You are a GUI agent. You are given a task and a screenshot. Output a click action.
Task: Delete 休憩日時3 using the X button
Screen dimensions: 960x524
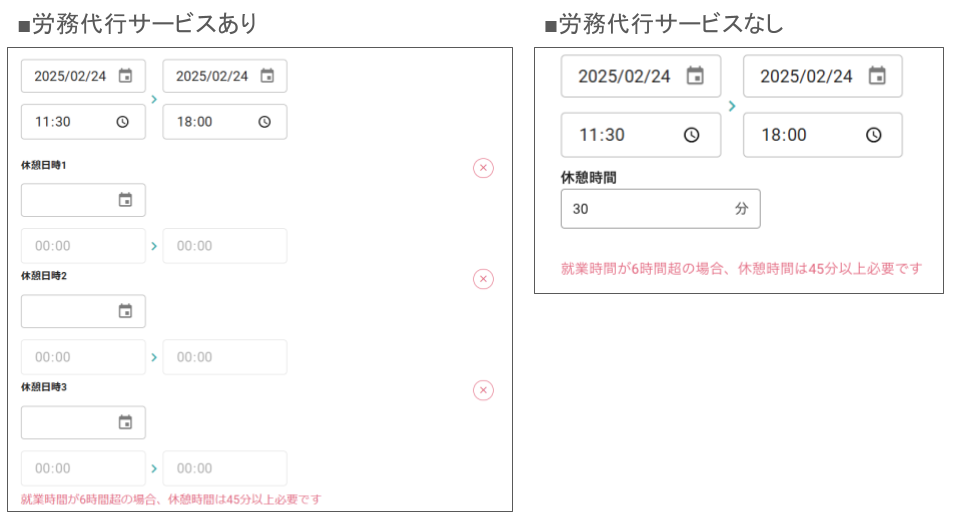[x=483, y=390]
